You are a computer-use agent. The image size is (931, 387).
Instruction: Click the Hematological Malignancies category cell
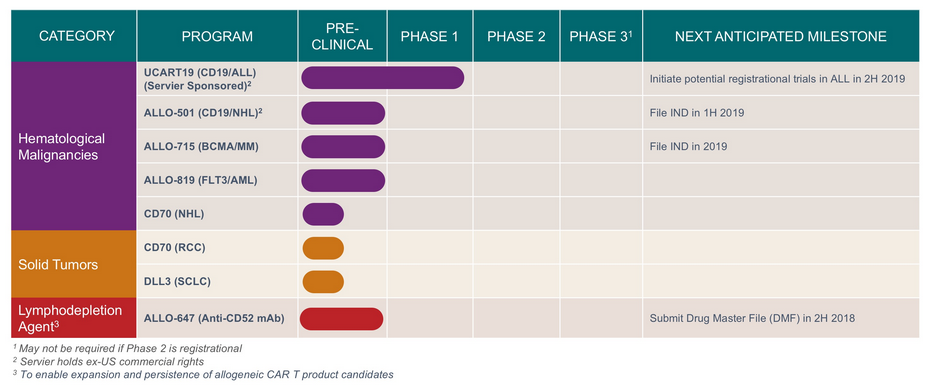click(x=74, y=146)
